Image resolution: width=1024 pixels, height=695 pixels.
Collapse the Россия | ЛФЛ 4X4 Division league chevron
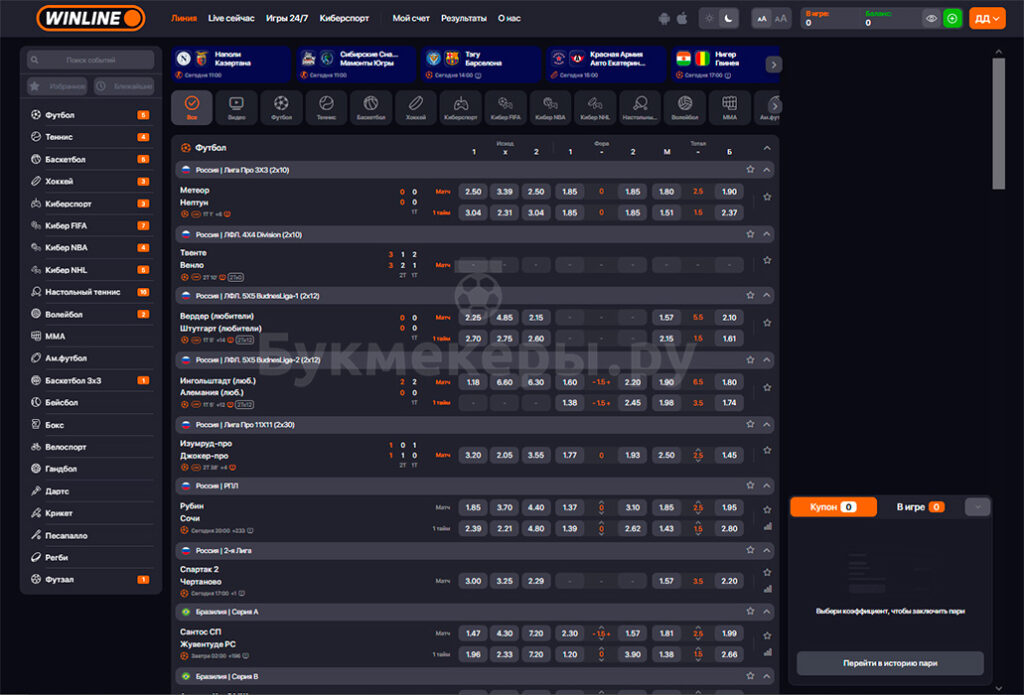[x=767, y=234]
